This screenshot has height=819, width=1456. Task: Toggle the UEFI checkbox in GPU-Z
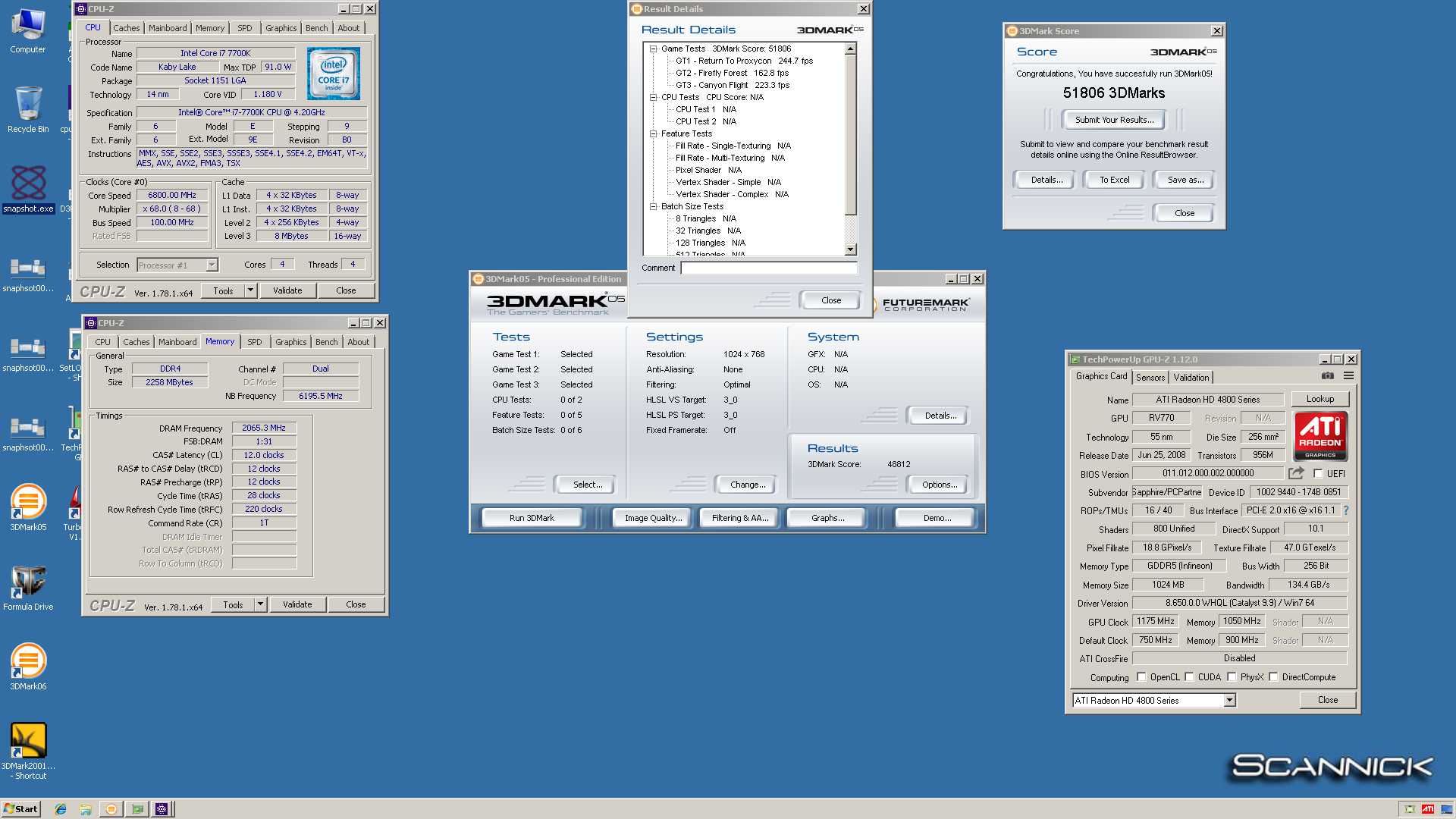tap(1318, 474)
